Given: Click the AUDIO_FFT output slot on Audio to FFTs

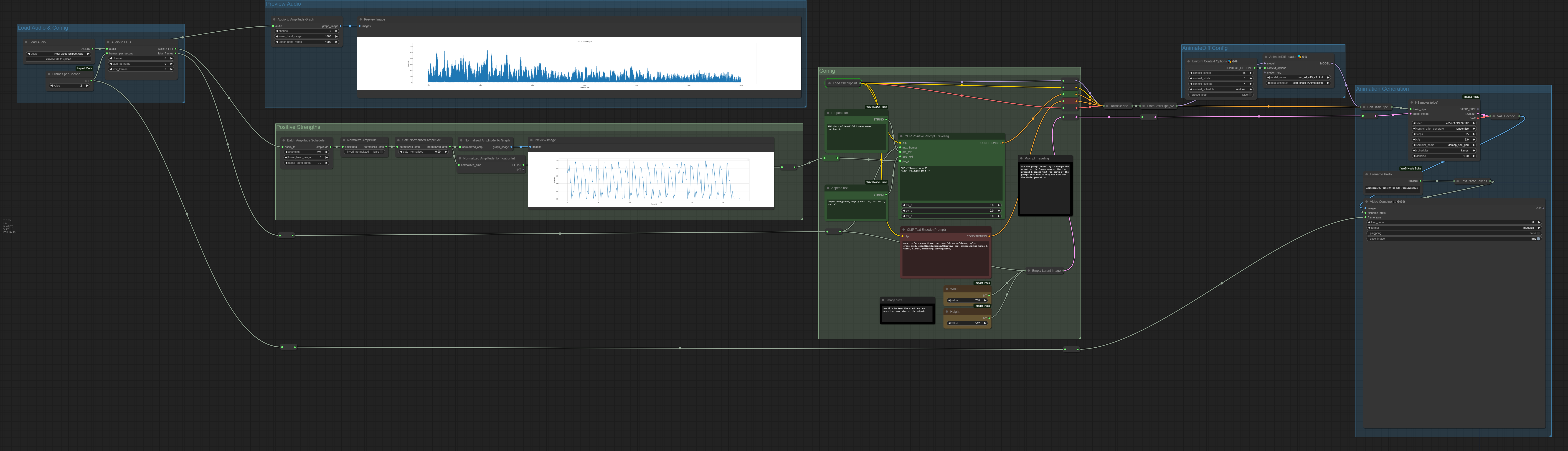Looking at the screenshot, I should 176,49.
